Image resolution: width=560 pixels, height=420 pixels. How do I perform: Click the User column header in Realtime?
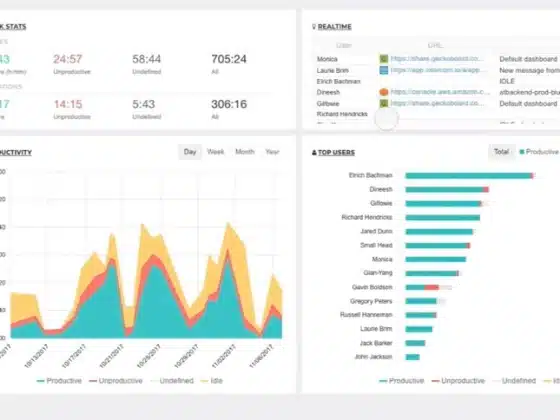344,45
